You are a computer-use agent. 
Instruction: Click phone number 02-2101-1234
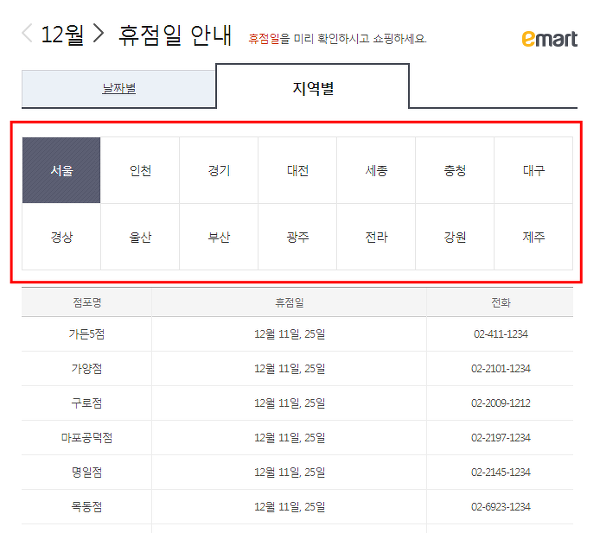[501, 368]
